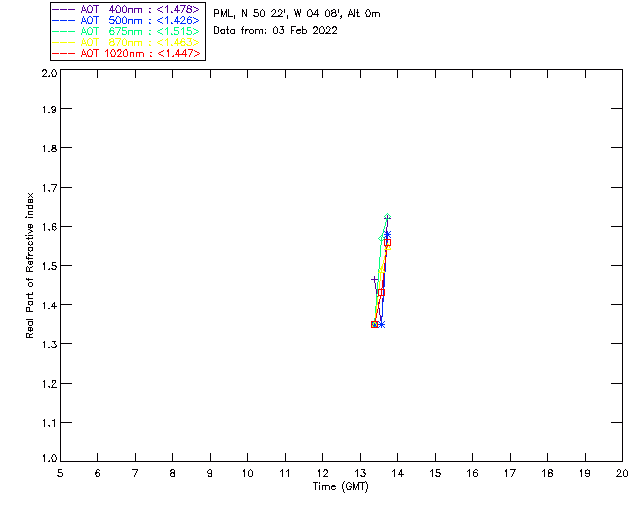Click the purple dashed line sample in legend
640x512 pixels.
(x=64, y=9)
